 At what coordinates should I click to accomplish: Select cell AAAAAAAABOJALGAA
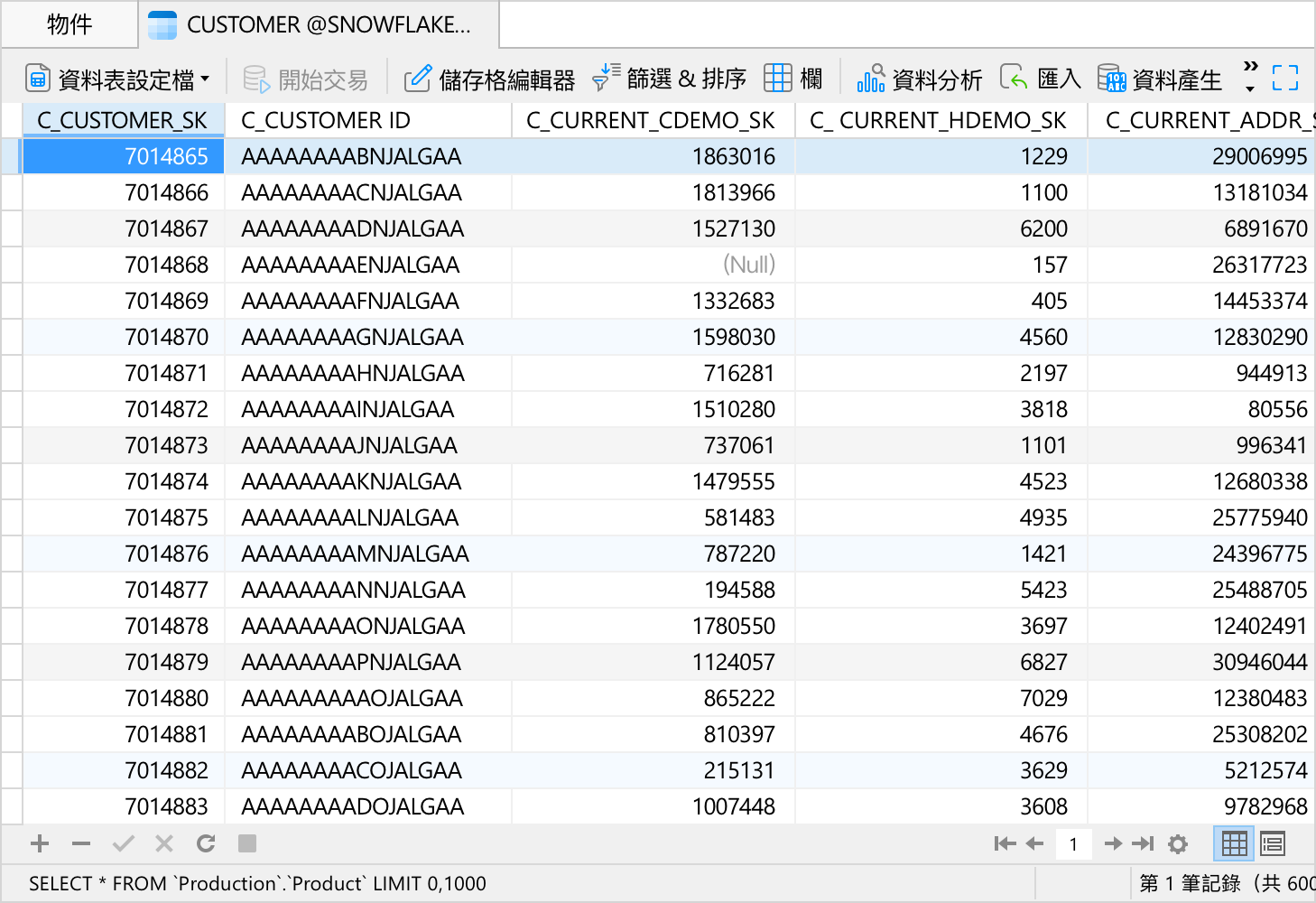click(x=368, y=734)
